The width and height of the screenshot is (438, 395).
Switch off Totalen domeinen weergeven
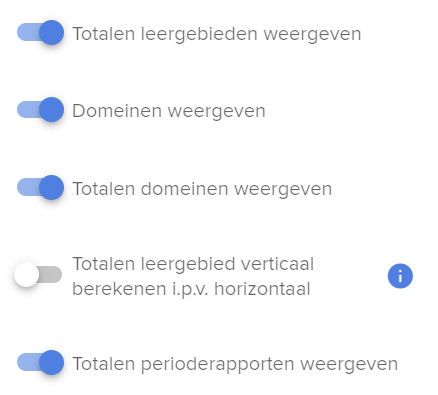click(40, 187)
